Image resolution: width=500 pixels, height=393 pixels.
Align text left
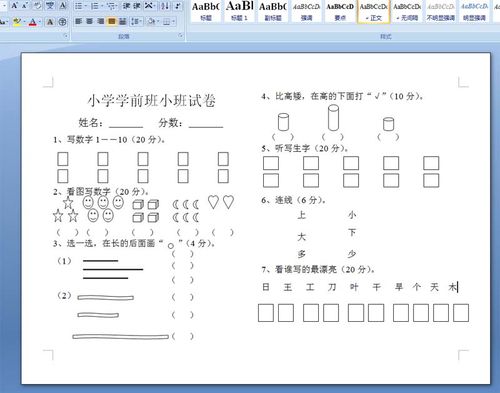pos(78,22)
